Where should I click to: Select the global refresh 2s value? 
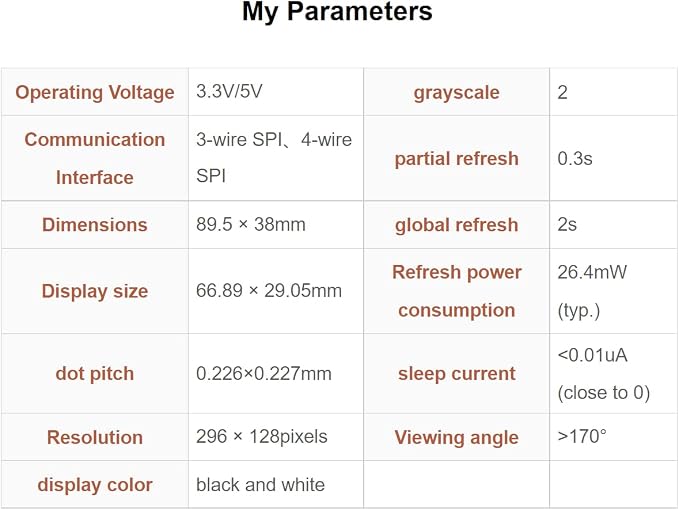click(x=567, y=224)
